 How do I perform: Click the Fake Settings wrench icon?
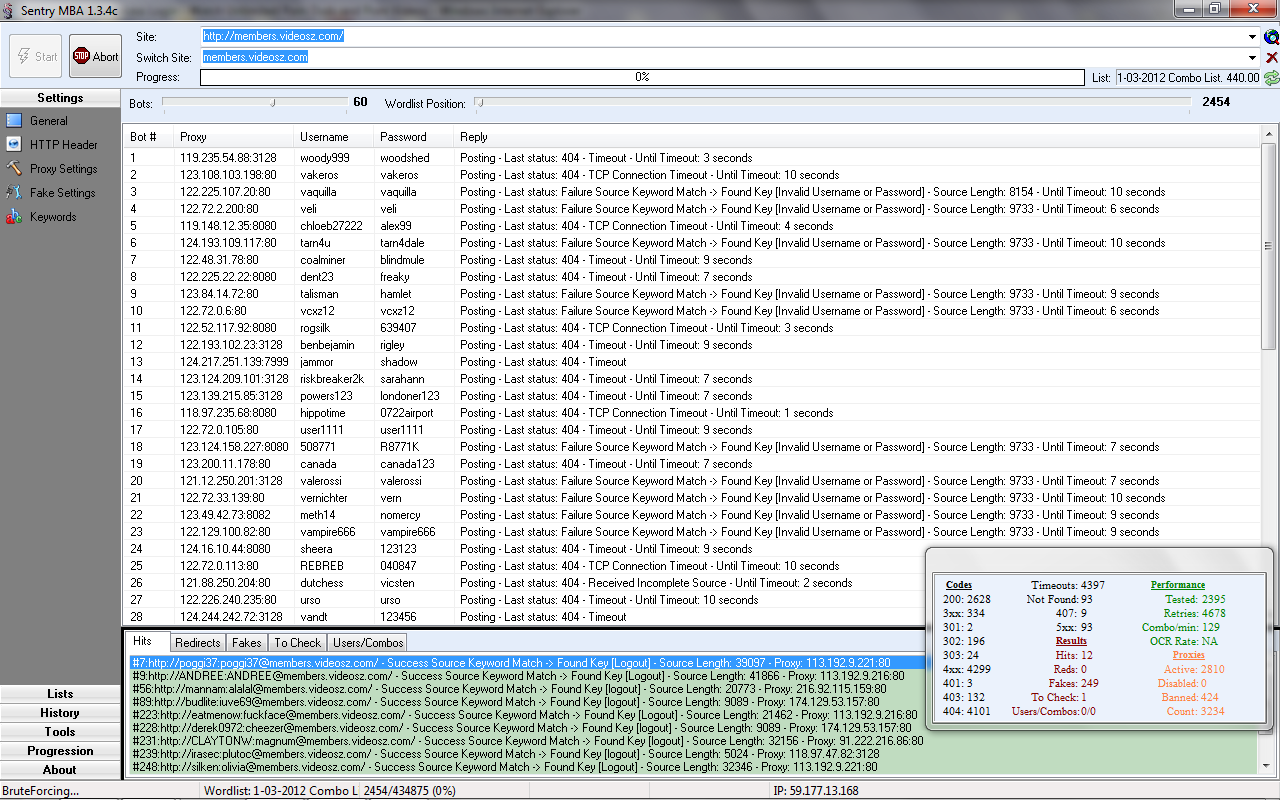(14, 193)
